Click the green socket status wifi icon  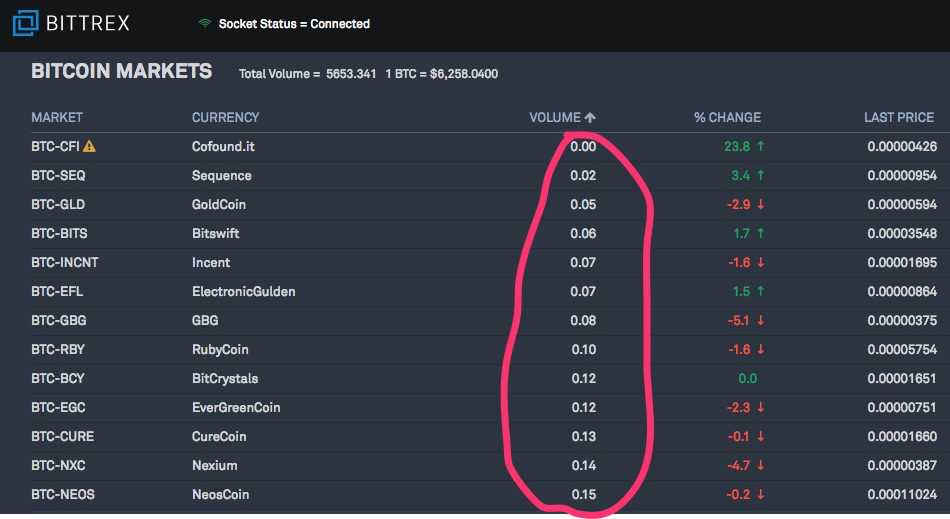(205, 24)
